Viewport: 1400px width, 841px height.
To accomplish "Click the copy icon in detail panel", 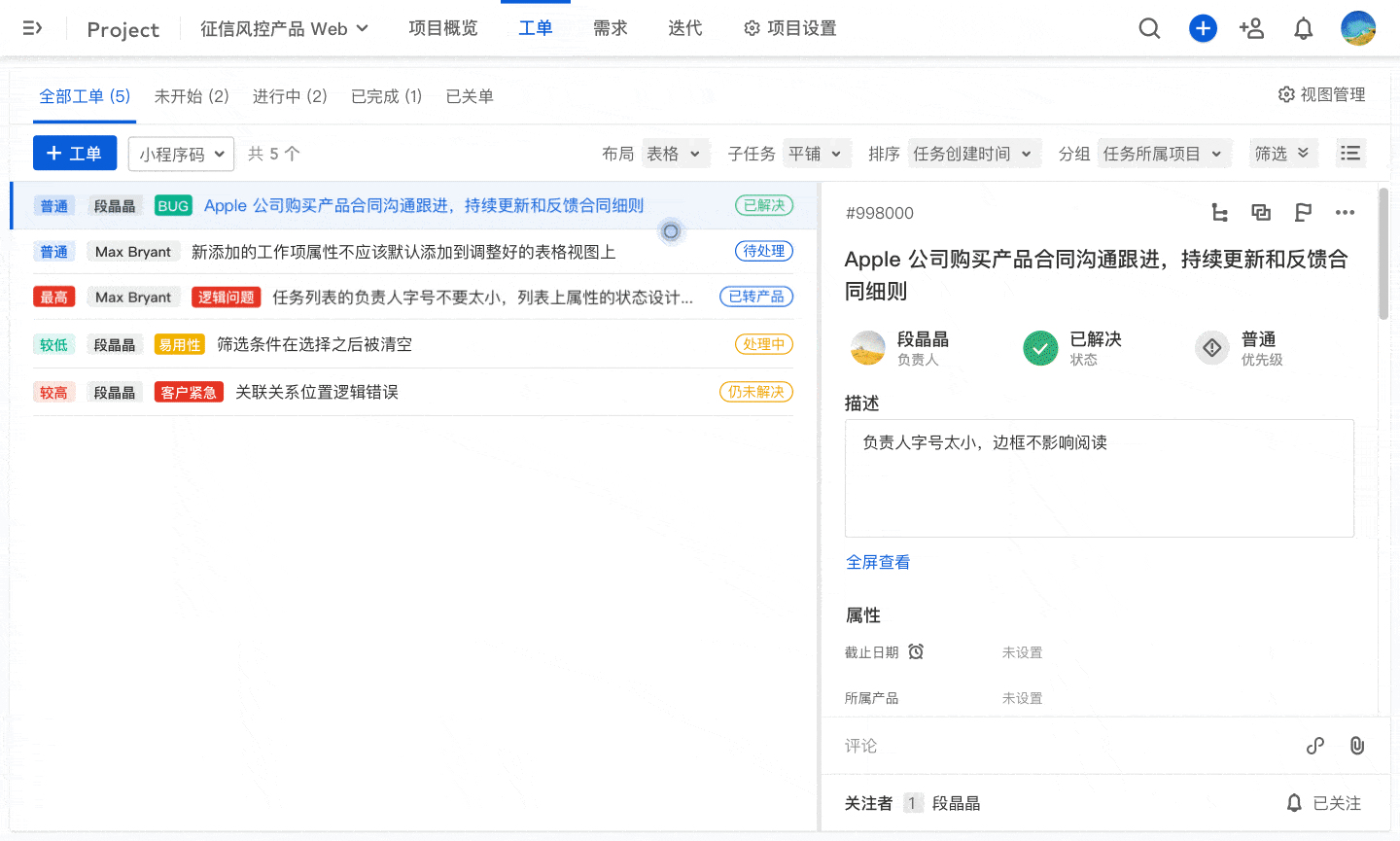I will click(1261, 213).
